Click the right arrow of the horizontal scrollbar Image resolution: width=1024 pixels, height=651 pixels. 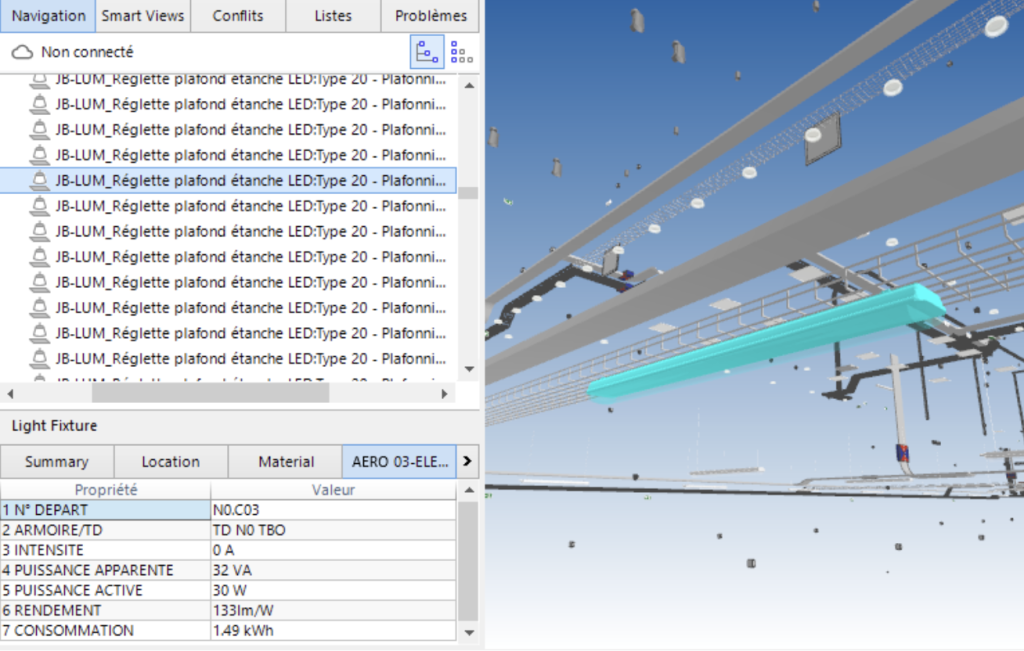pyautogui.click(x=446, y=394)
